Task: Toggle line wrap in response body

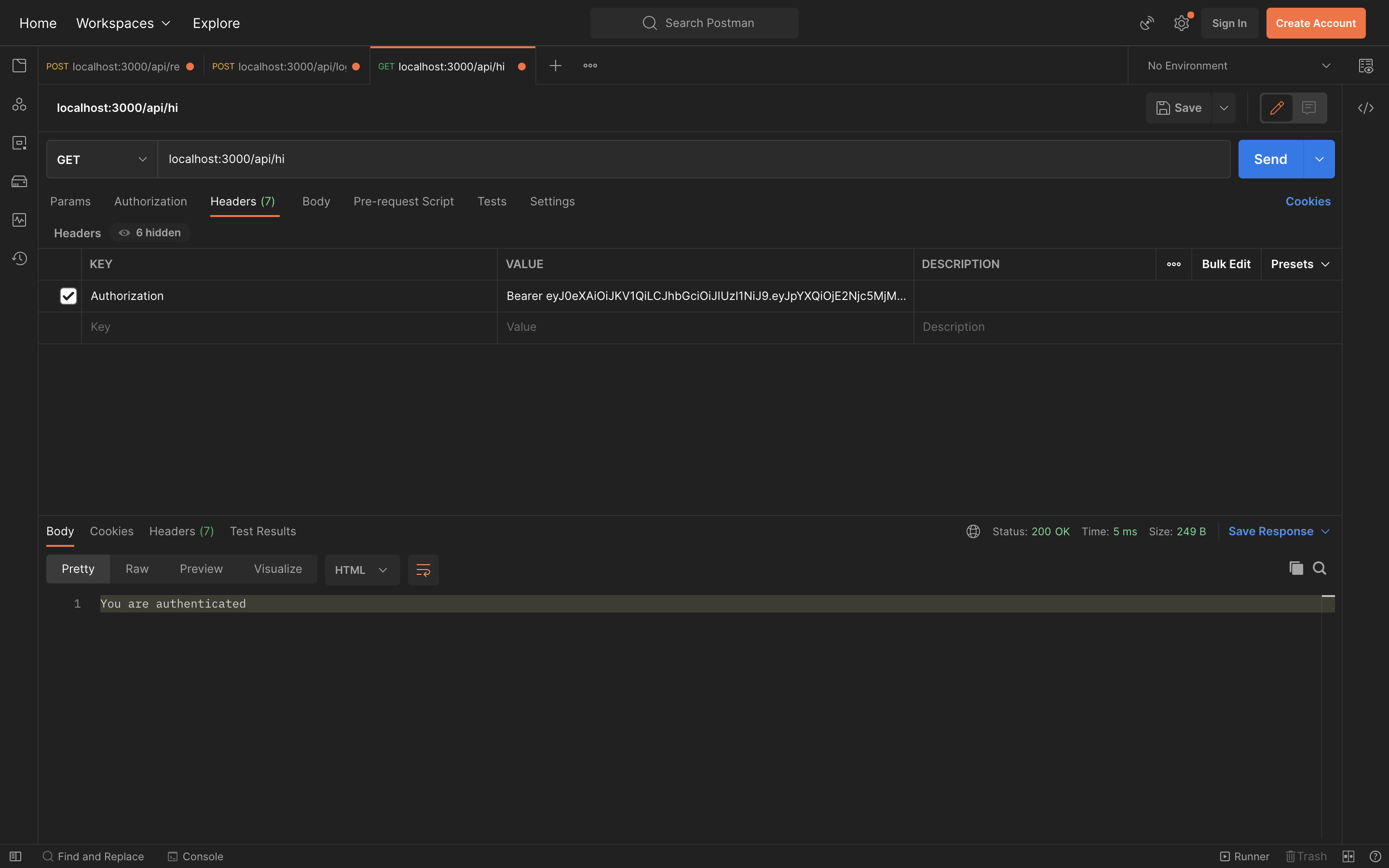Action: coord(423,570)
